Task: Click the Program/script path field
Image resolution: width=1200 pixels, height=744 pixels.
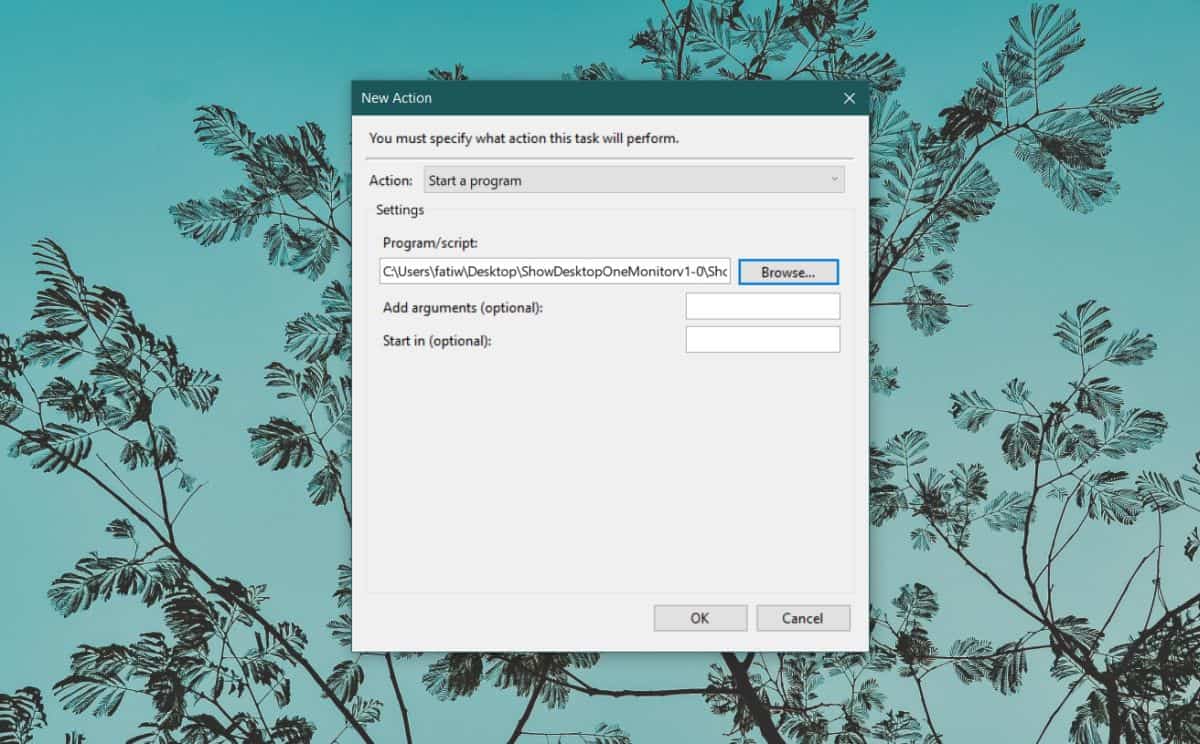Action: click(555, 271)
